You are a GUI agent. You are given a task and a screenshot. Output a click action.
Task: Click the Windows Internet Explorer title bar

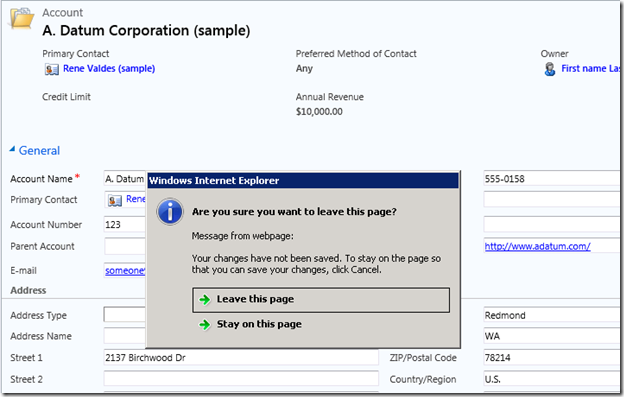pyautogui.click(x=303, y=181)
